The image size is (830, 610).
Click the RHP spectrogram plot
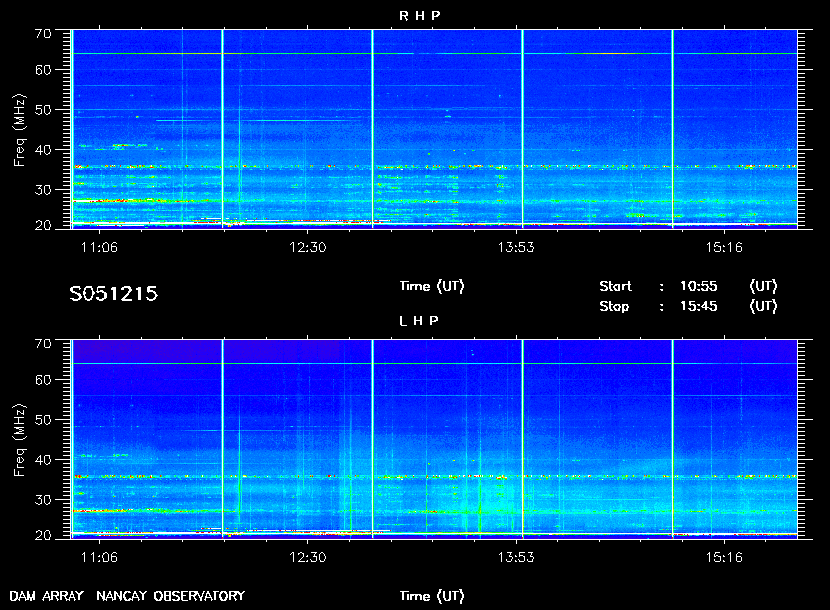pyautogui.click(x=434, y=129)
